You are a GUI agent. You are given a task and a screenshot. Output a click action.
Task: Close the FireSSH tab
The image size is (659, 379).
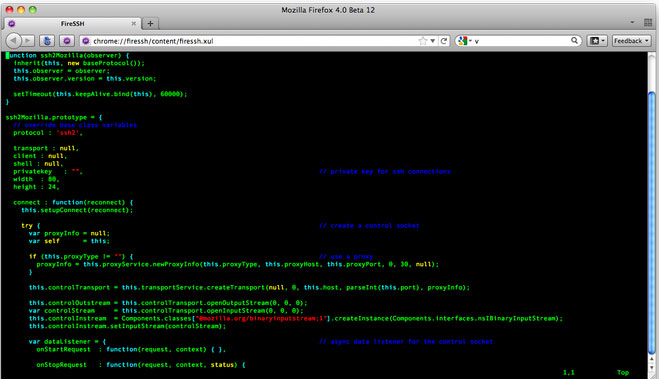[x=134, y=24]
